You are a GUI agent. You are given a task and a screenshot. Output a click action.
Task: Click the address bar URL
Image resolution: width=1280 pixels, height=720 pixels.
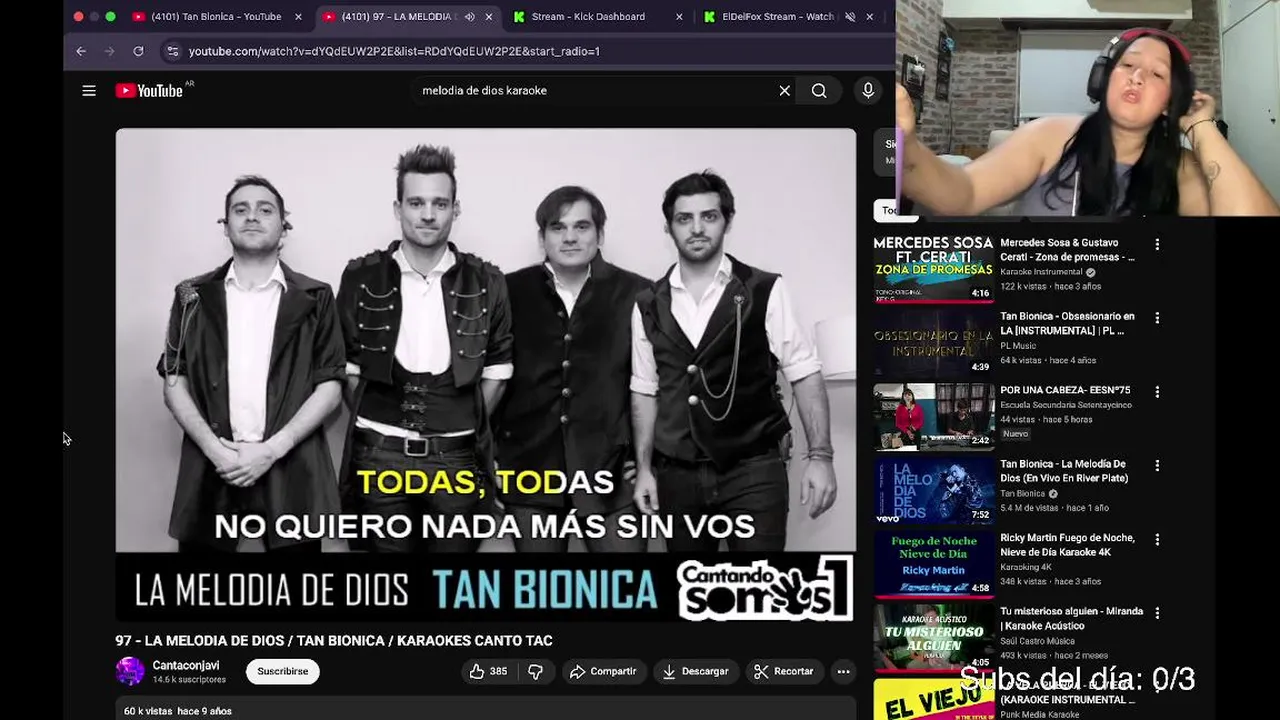[x=394, y=51]
